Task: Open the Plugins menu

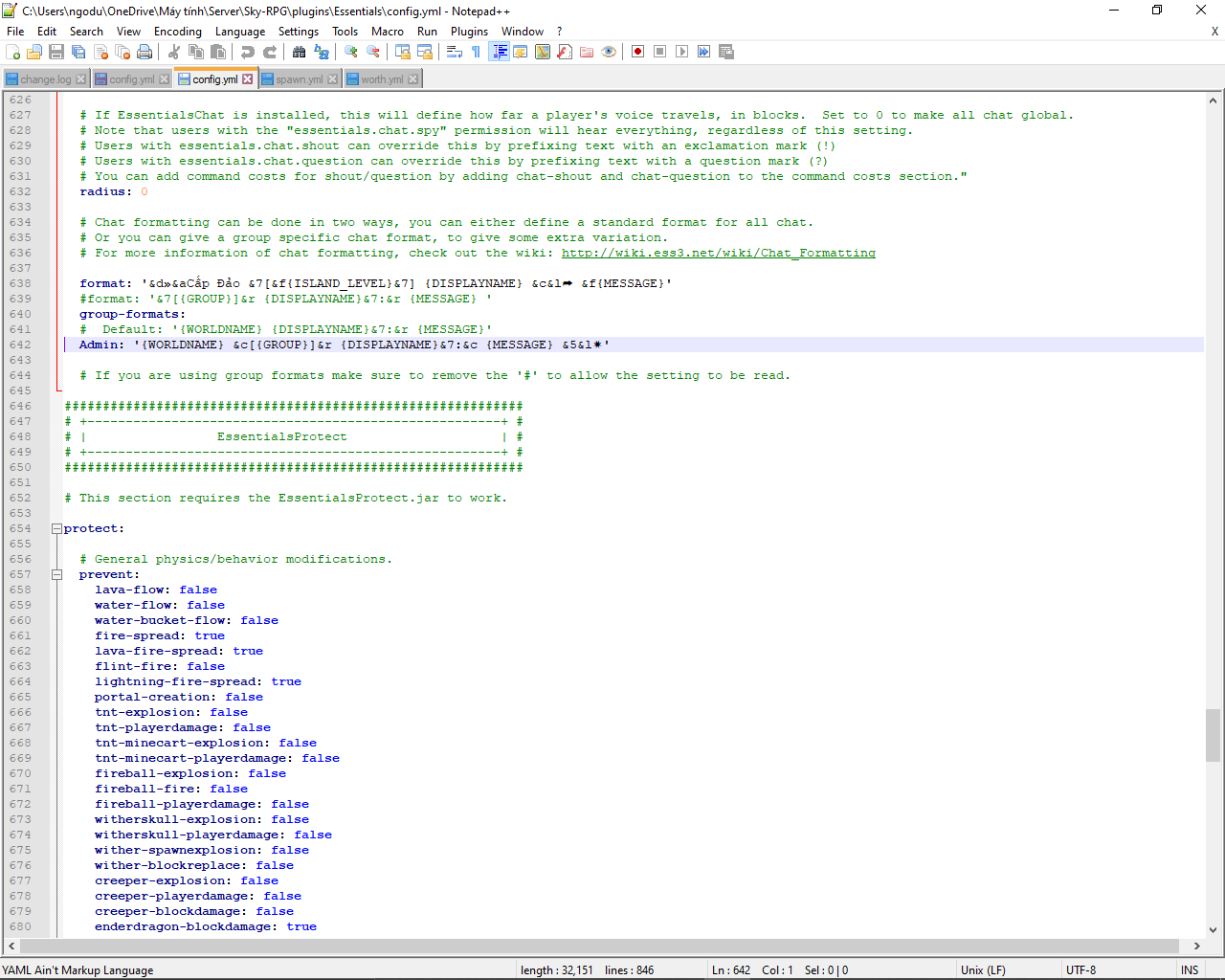Action: click(469, 32)
